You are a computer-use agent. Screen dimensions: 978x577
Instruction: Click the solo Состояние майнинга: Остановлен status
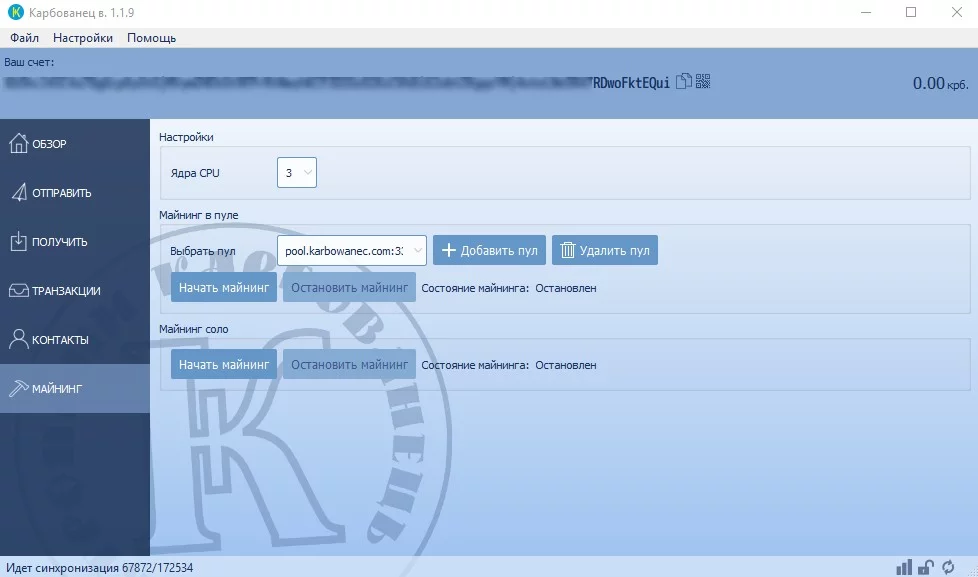coord(509,365)
